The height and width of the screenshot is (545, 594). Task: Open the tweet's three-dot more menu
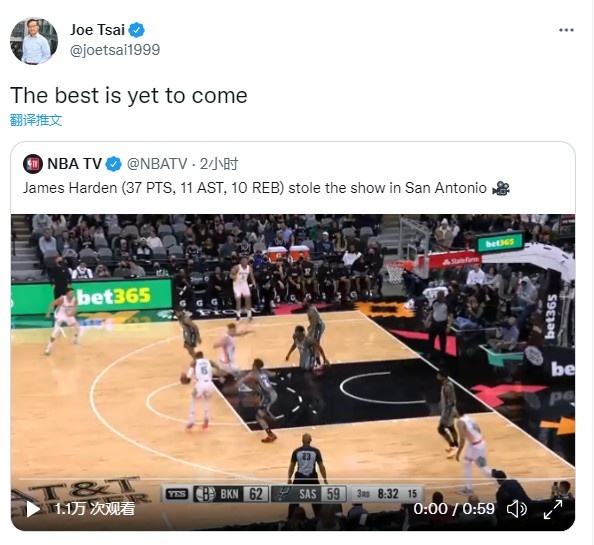[x=566, y=30]
